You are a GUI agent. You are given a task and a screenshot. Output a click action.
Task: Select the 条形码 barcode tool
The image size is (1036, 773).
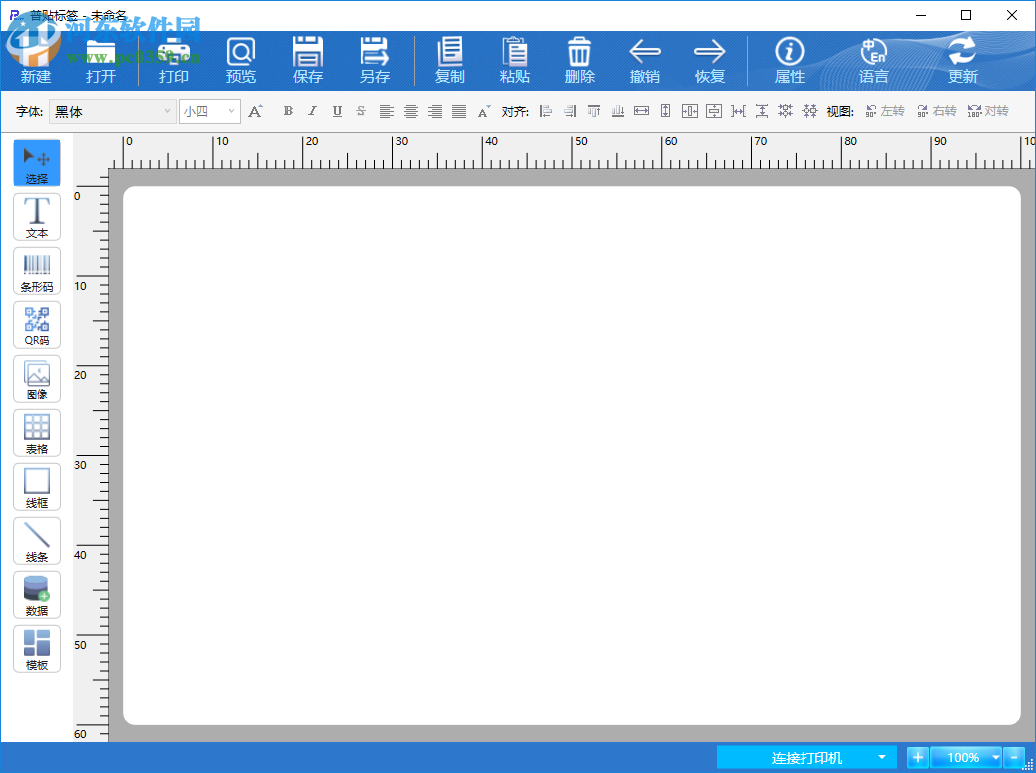coord(37,271)
